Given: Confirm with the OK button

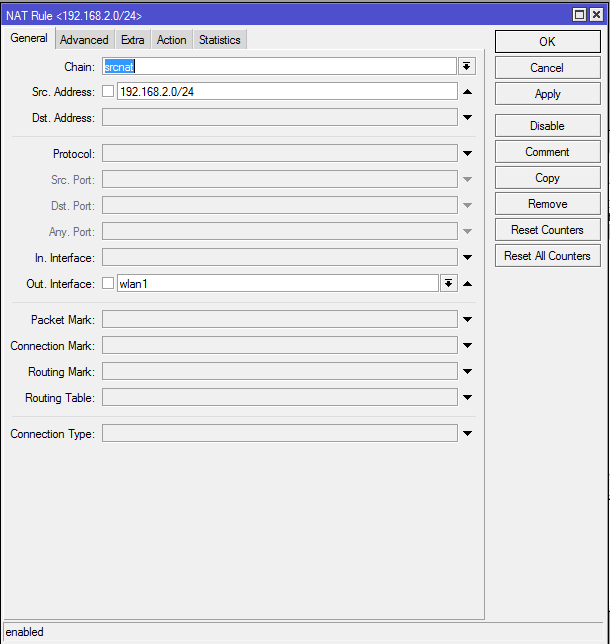Looking at the screenshot, I should [548, 41].
